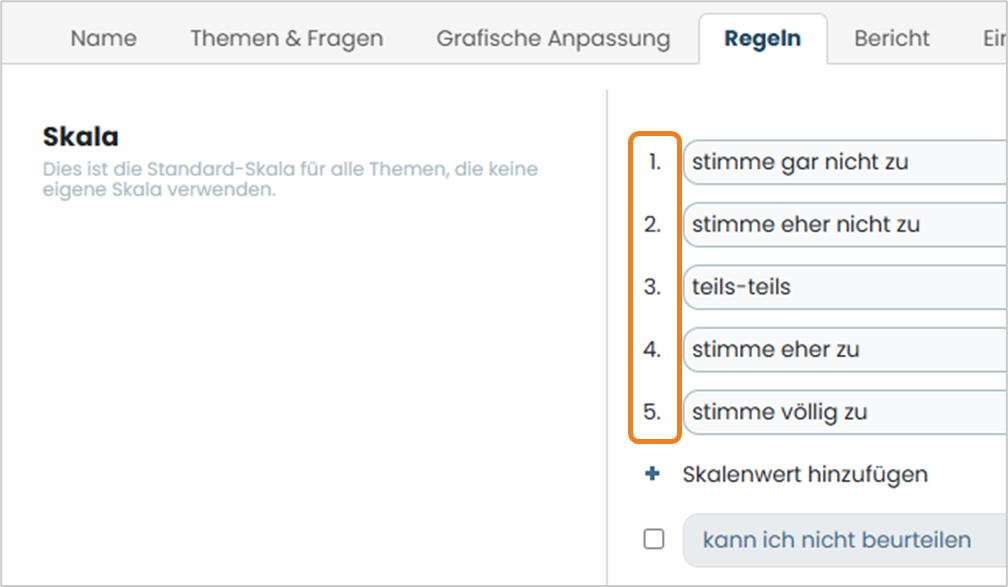
Task: Click the 'stimme eher nicht zu' field
Action: 845,224
